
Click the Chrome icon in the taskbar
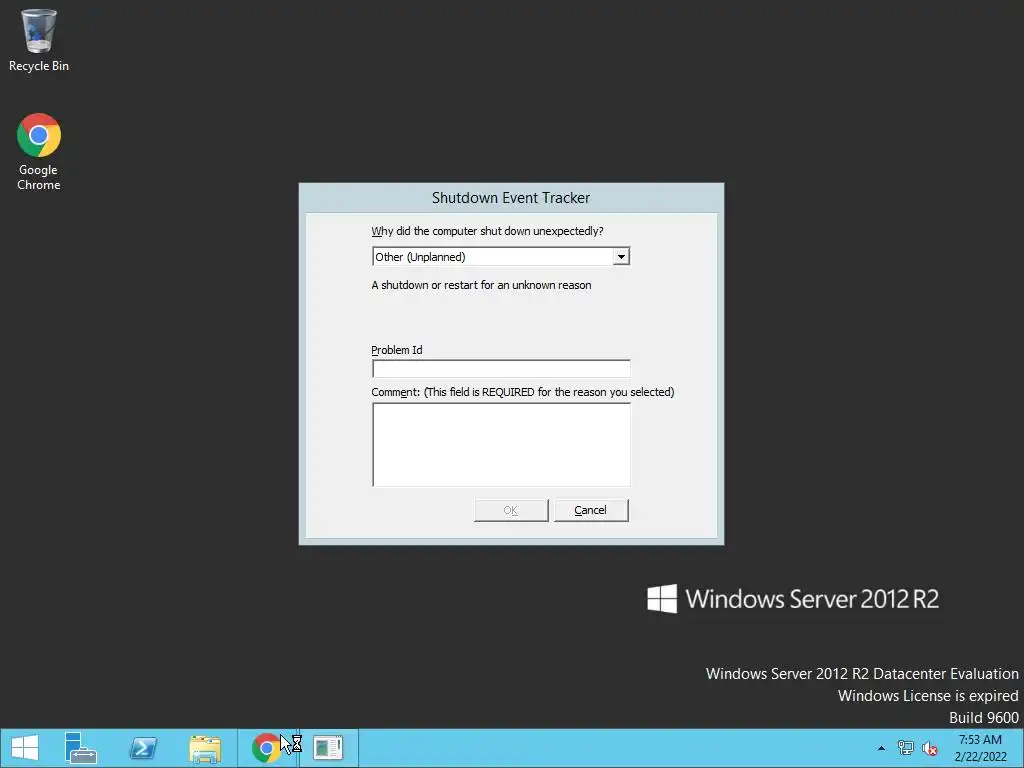tap(266, 748)
